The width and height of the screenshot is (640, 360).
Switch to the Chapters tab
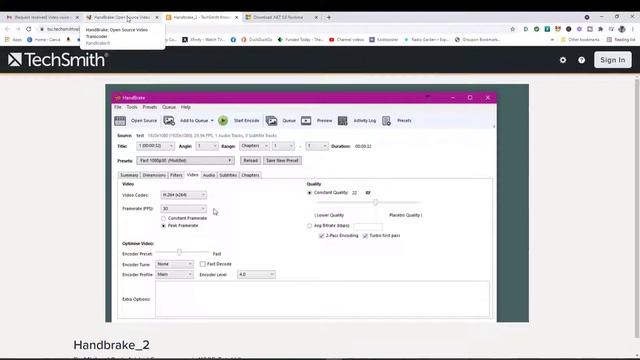tap(250, 175)
